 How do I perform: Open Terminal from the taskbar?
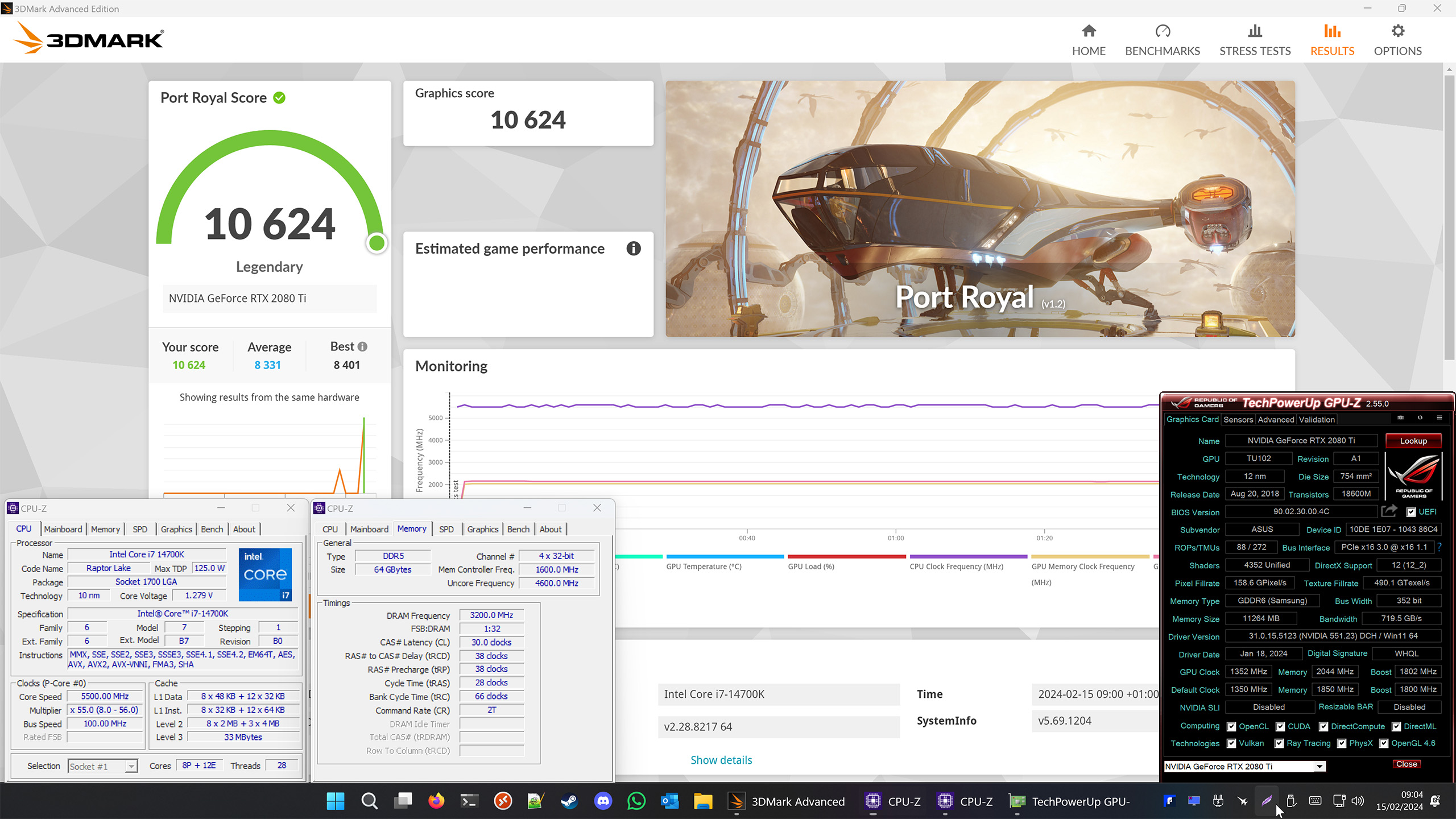[x=469, y=801]
